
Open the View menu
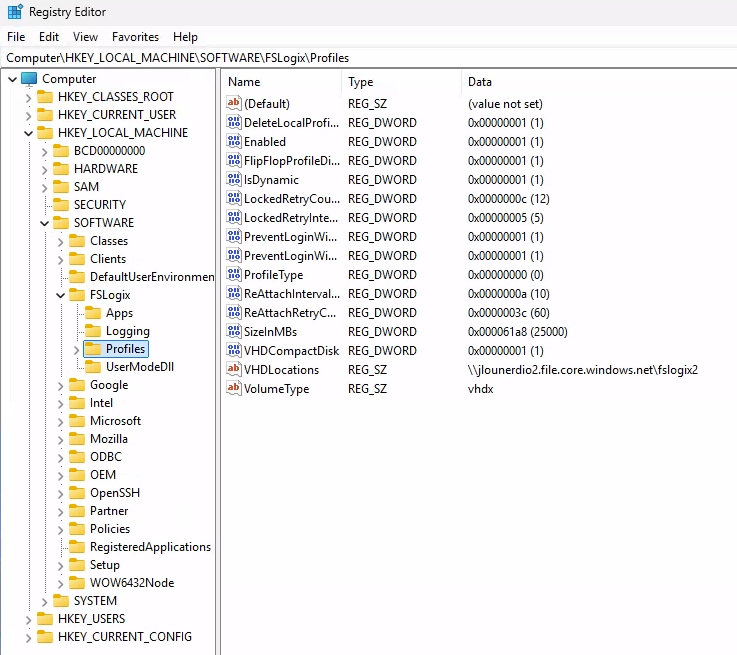[85, 37]
